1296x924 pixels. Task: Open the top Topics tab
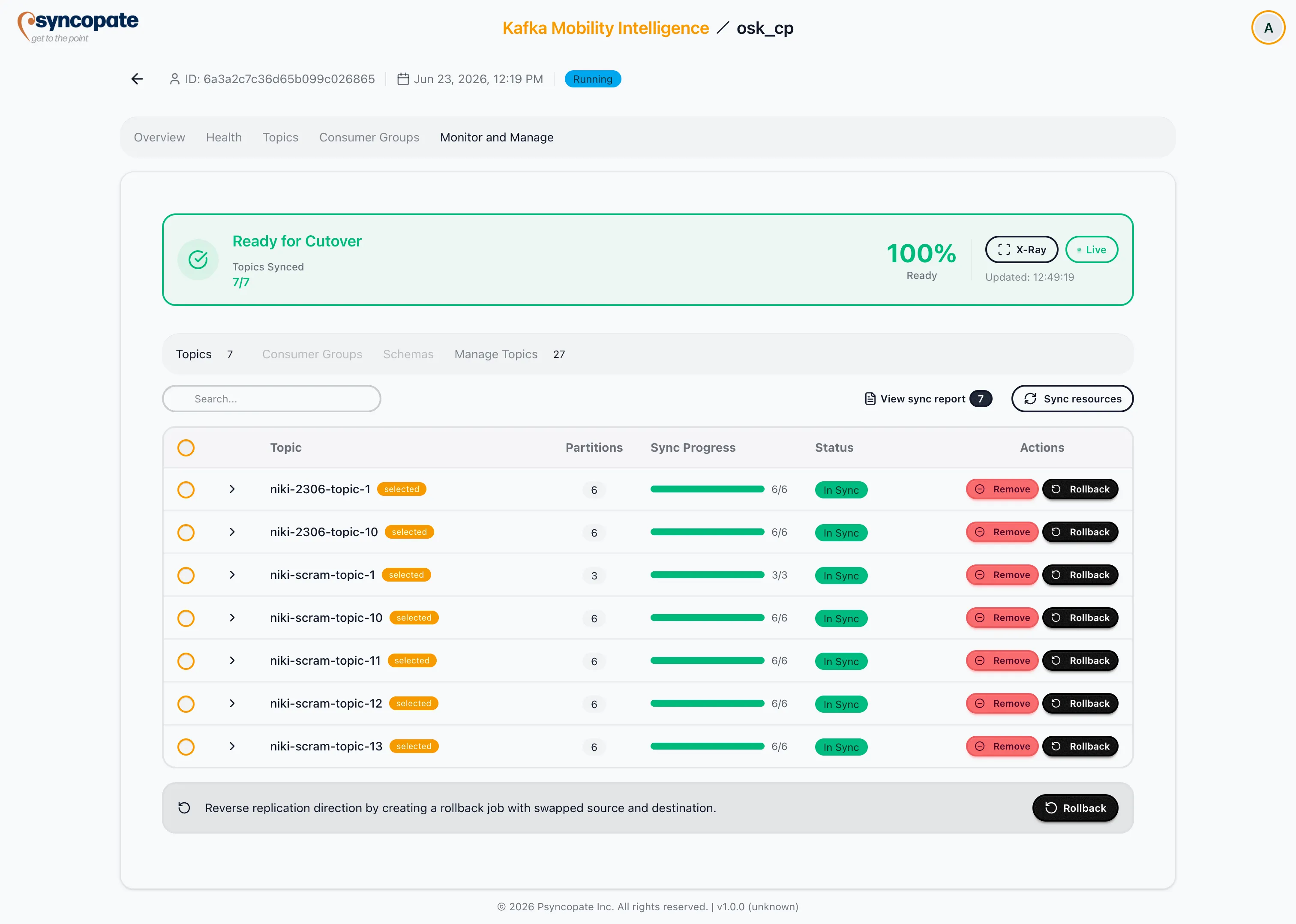click(x=280, y=137)
